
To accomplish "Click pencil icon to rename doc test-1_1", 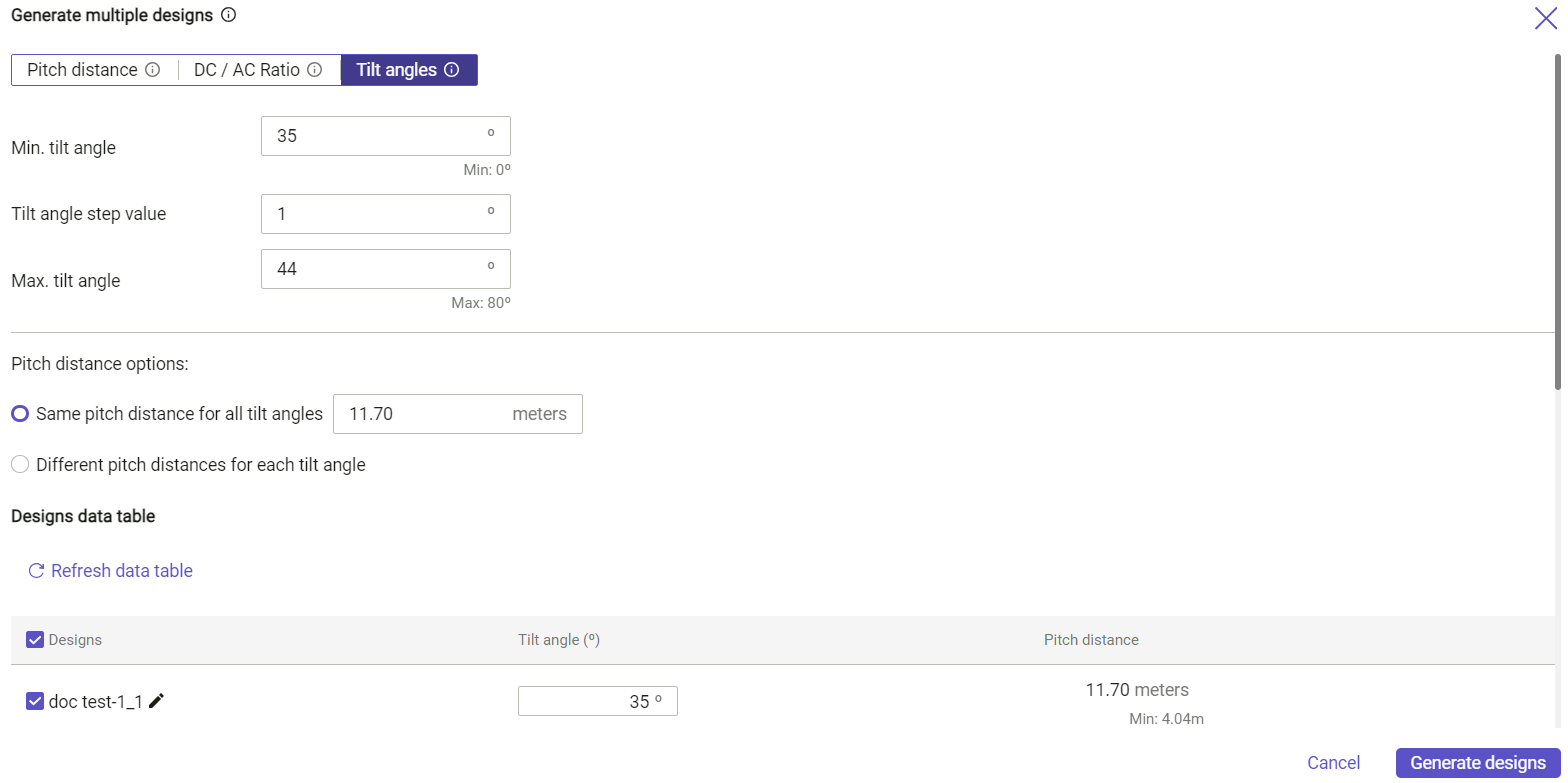I will (156, 702).
